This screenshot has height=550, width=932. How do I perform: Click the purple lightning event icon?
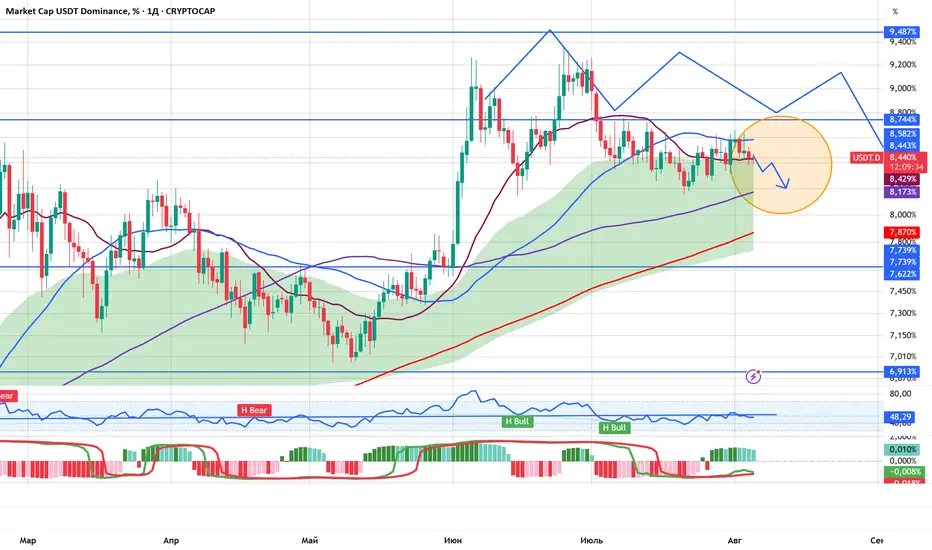753,376
